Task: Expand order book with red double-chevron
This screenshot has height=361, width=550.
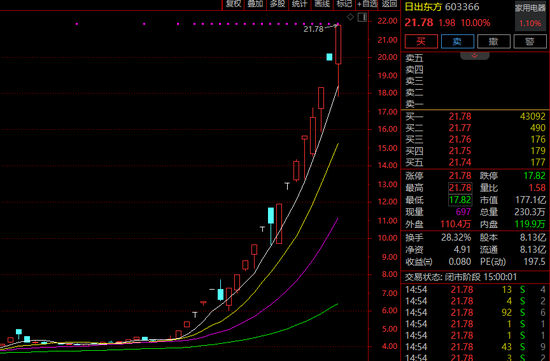Action: click(475, 56)
